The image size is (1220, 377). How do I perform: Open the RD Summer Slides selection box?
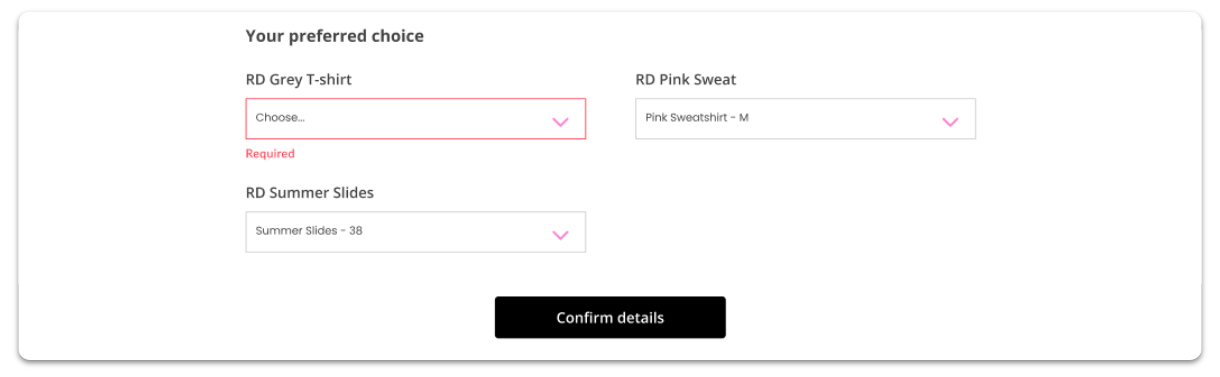(415, 231)
